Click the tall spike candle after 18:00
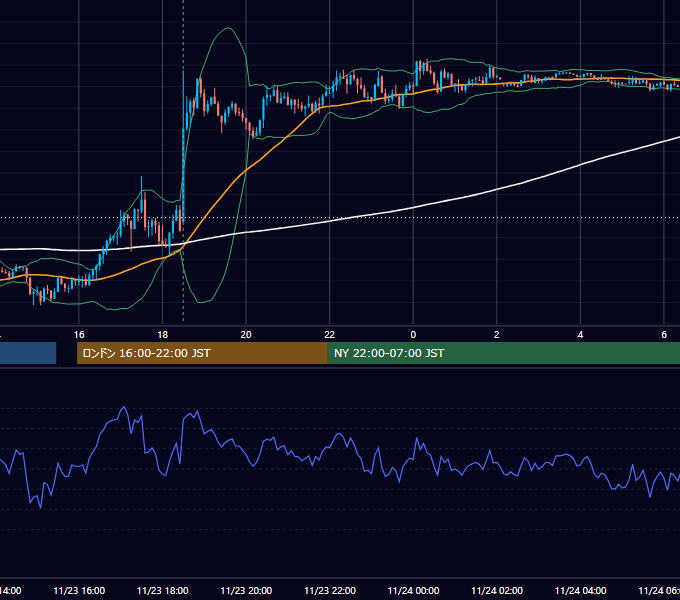 point(183,145)
